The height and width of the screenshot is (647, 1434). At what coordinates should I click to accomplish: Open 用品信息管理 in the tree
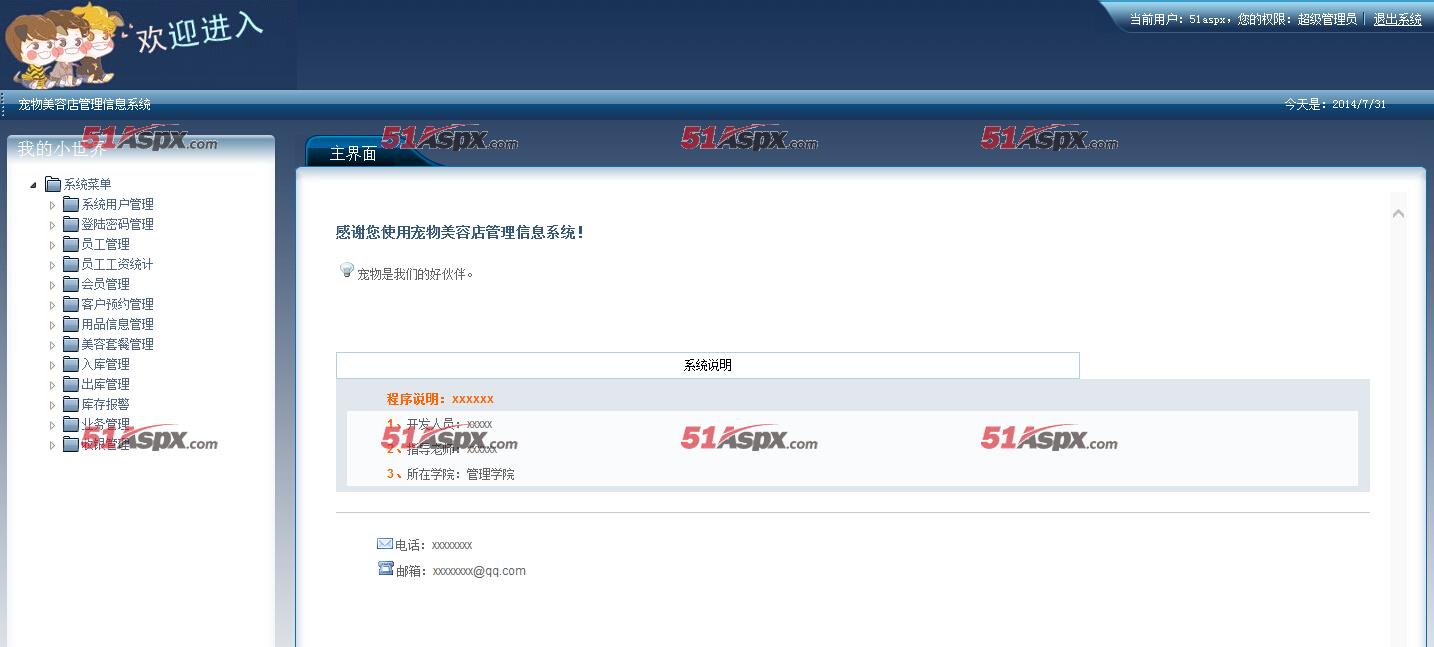pos(118,324)
